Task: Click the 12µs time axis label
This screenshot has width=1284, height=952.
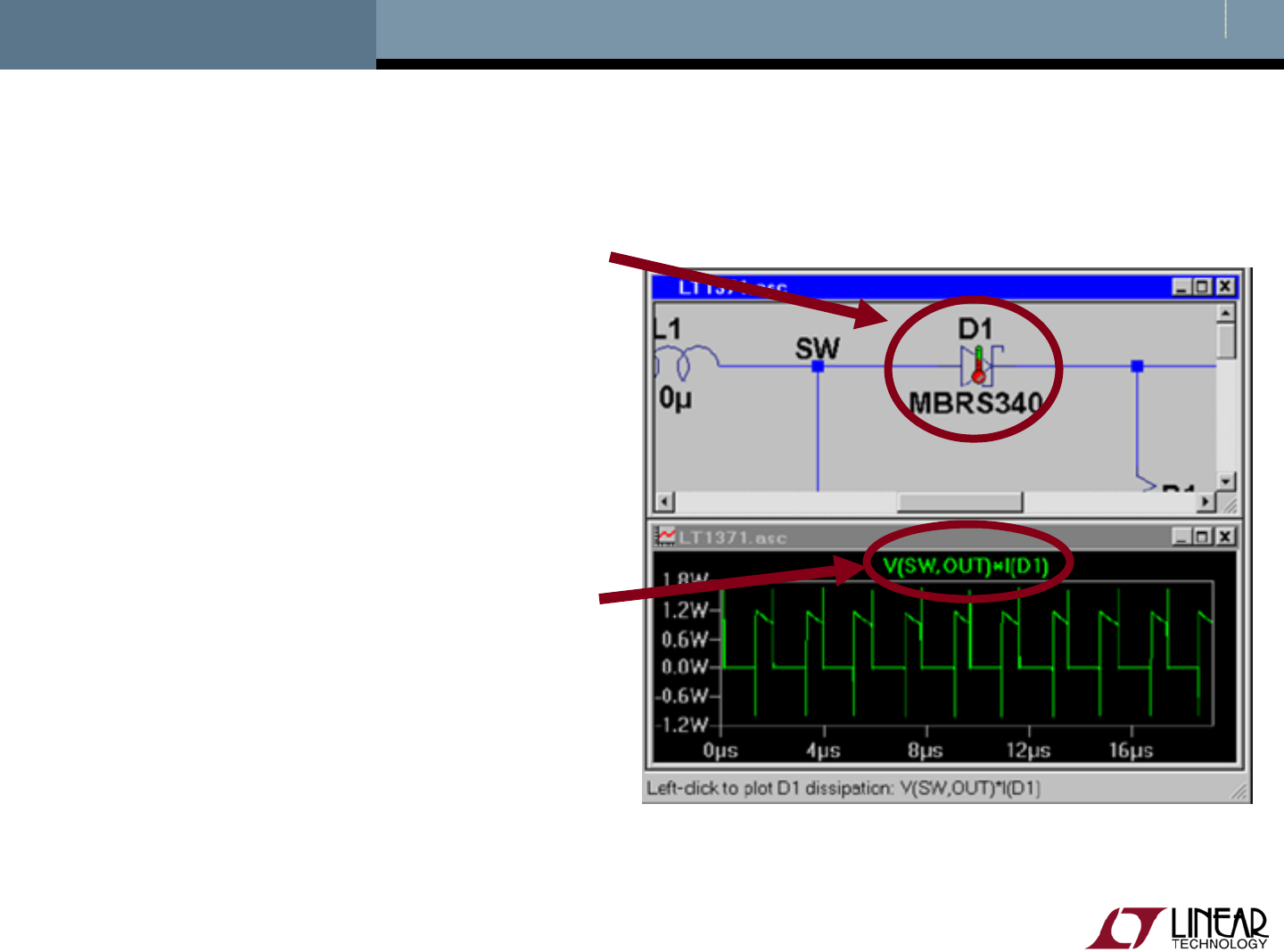Action: pyautogui.click(x=1028, y=751)
